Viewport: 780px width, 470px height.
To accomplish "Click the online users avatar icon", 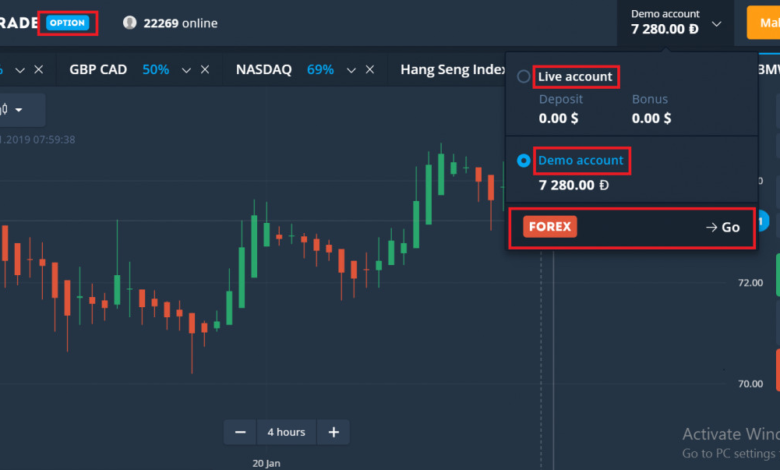I will coord(130,23).
